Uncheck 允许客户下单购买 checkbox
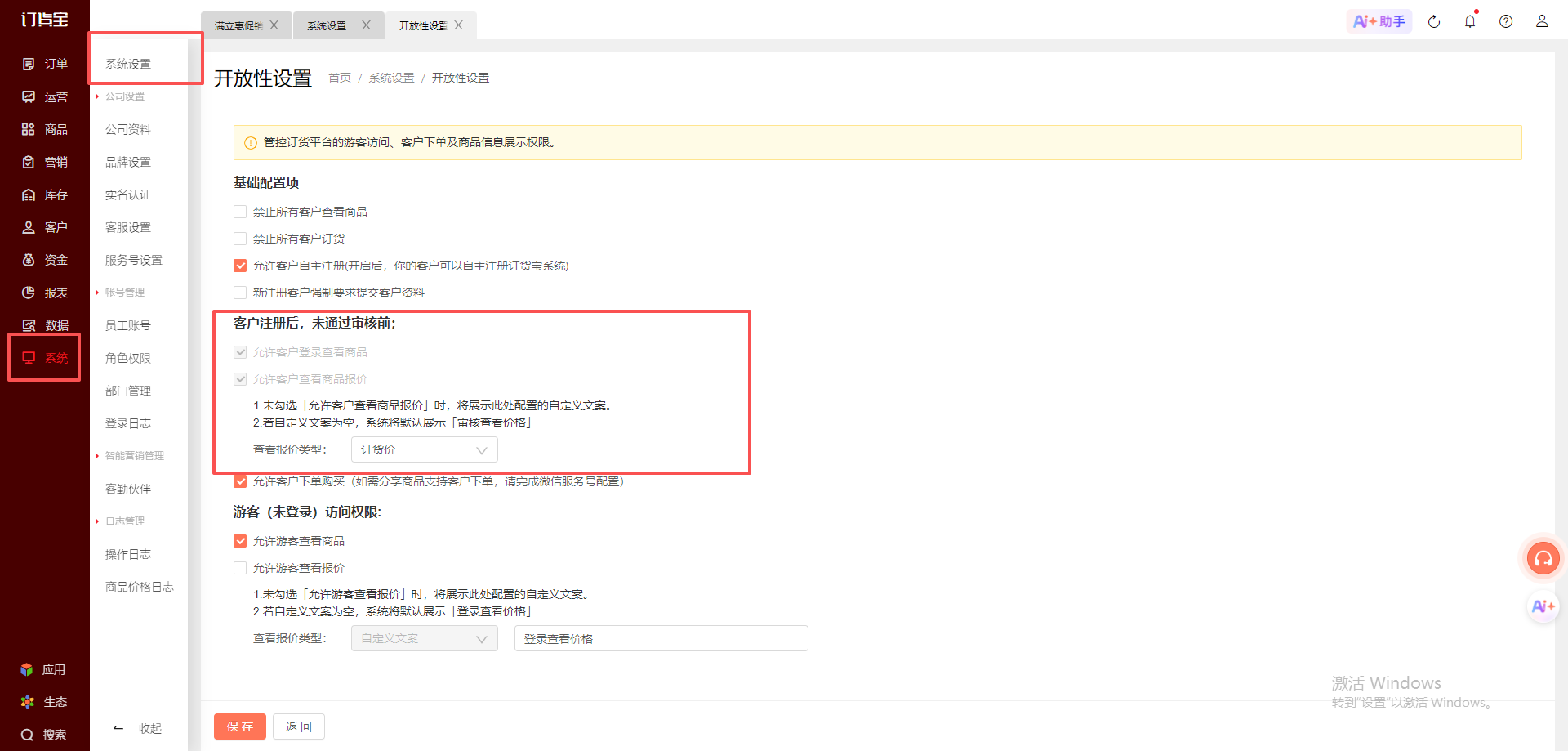Image resolution: width=1568 pixels, height=751 pixels. pos(240,481)
